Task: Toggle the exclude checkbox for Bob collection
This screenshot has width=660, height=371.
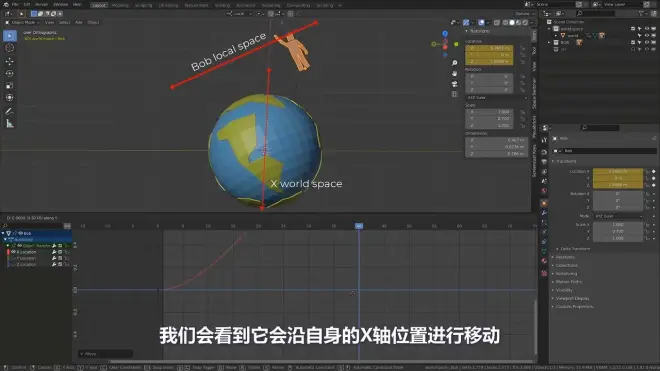Action: pos(633,43)
